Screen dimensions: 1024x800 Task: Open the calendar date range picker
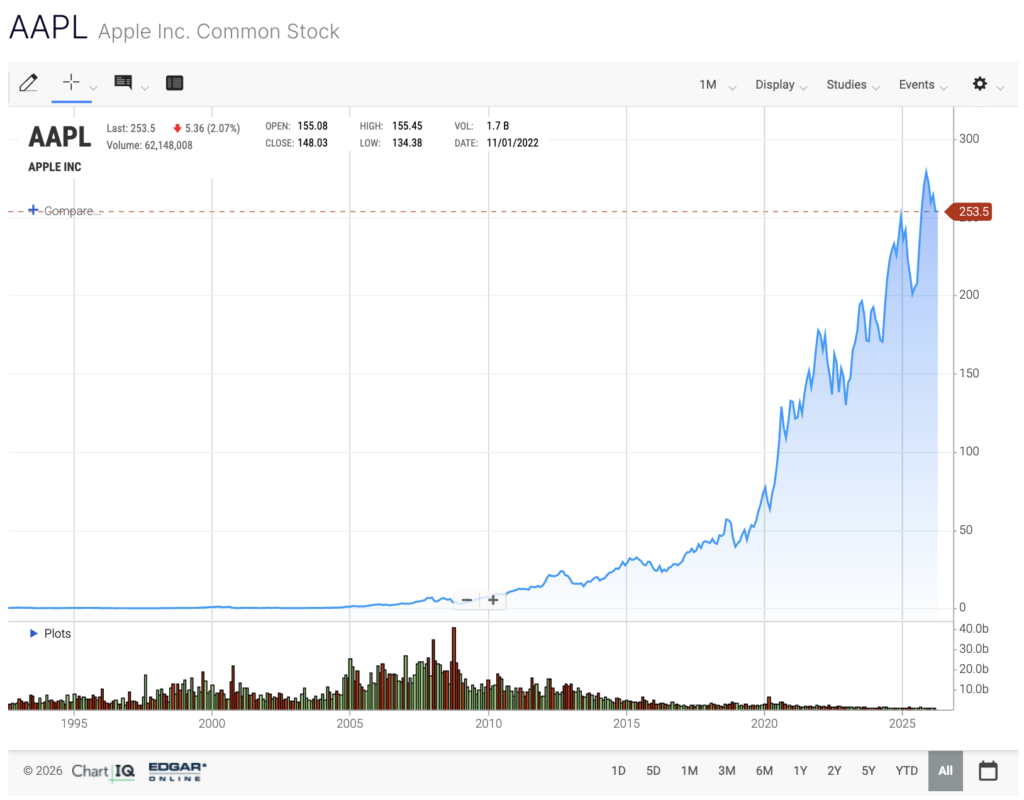[988, 771]
